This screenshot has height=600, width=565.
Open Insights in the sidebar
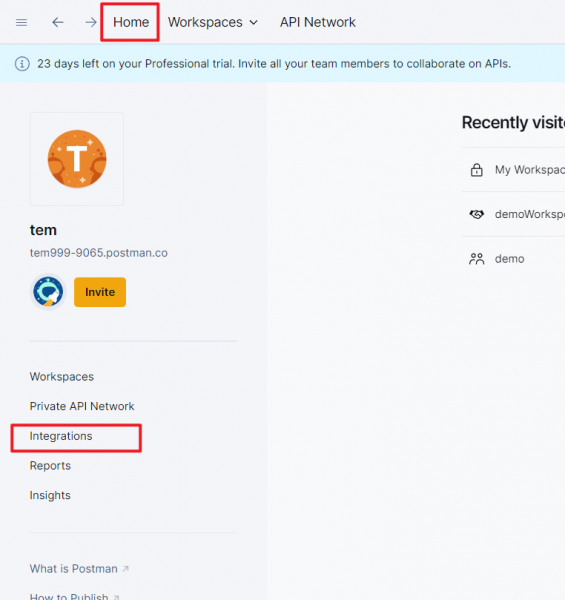[x=50, y=495]
